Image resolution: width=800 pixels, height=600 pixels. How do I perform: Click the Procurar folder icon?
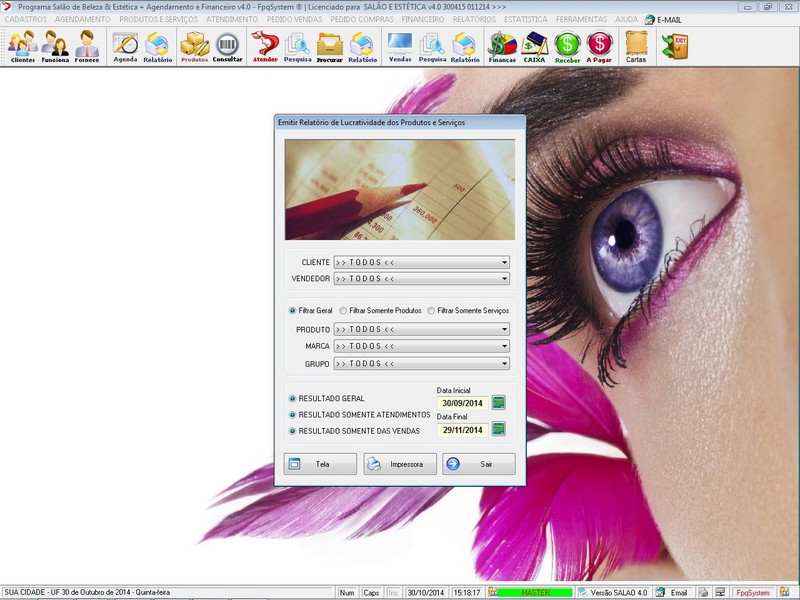click(330, 46)
